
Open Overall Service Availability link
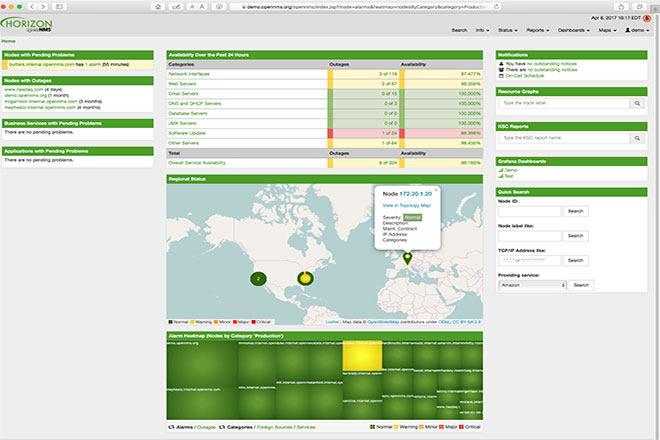pyautogui.click(x=197, y=163)
